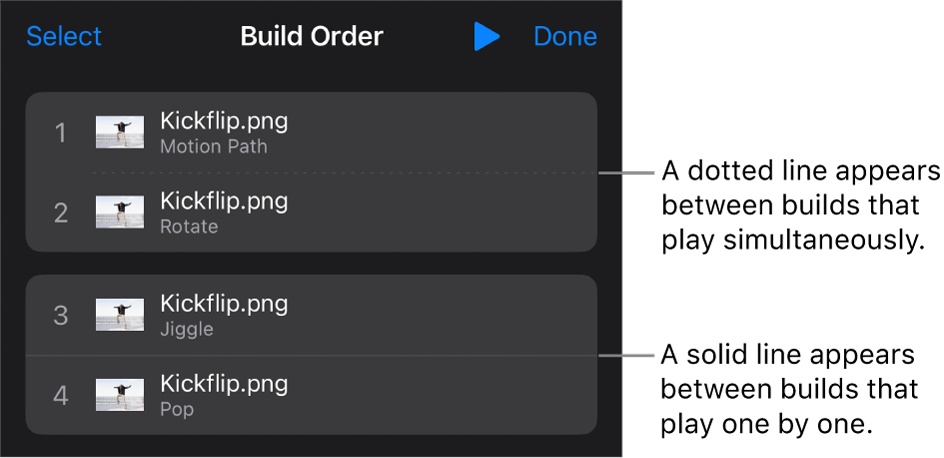Click the Pop effect label
Screen dimensions: 944x458
tap(177, 409)
